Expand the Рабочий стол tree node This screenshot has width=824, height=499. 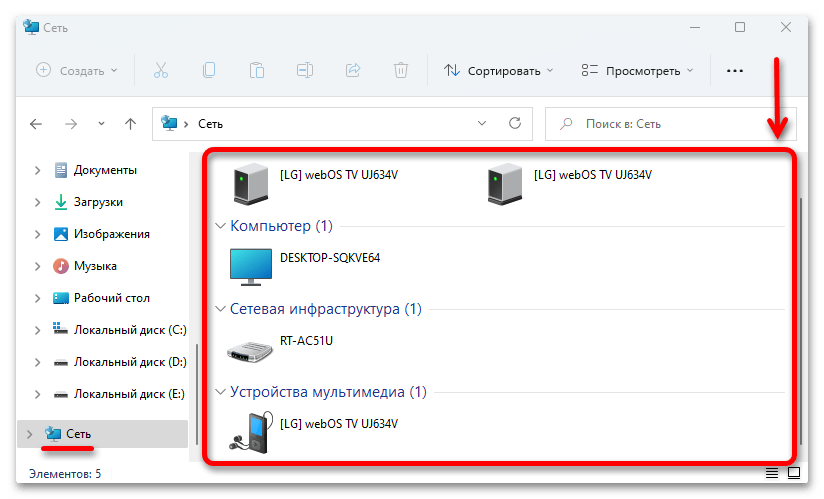[x=37, y=298]
